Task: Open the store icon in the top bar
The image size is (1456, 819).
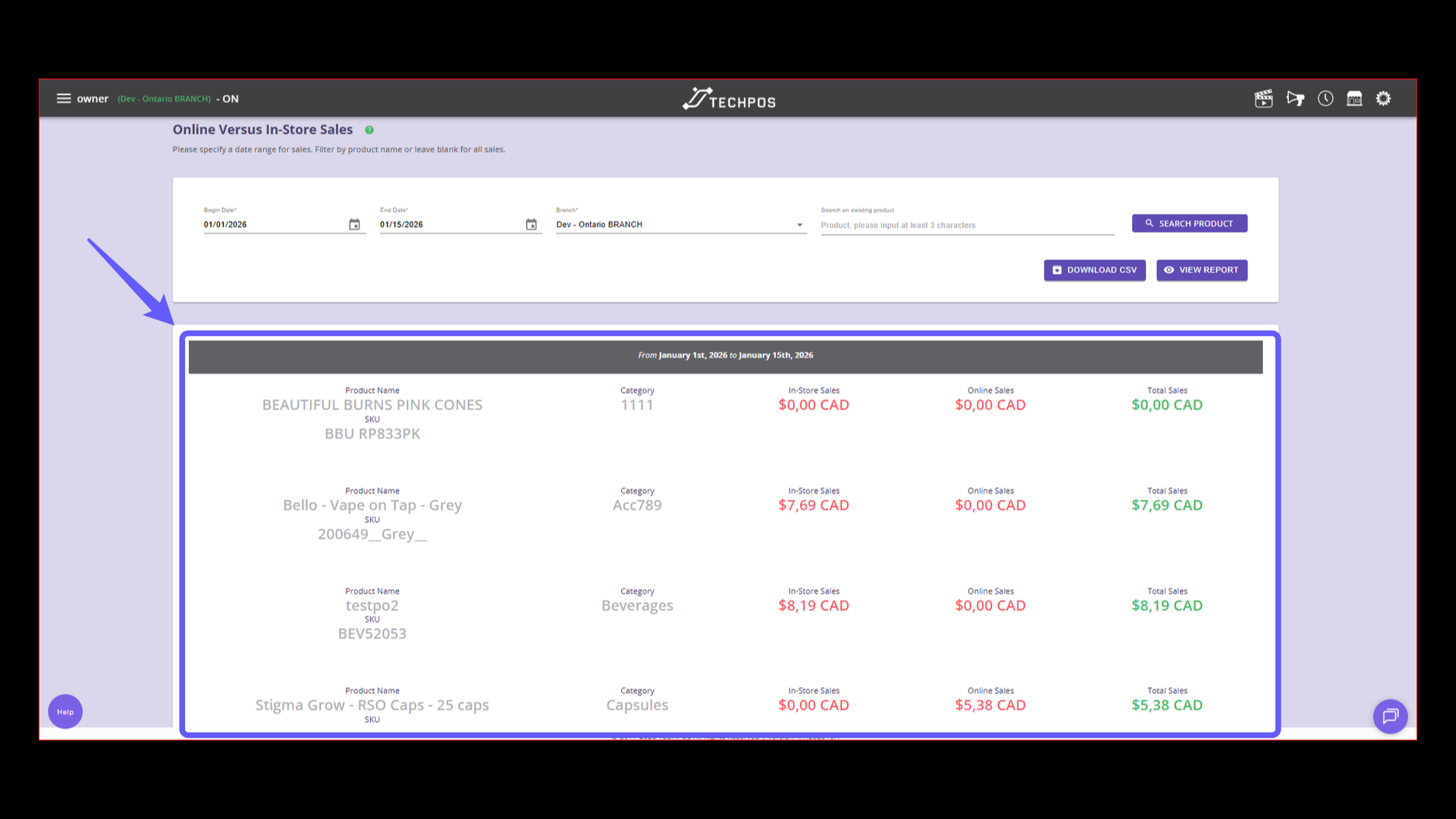Action: click(x=1354, y=99)
